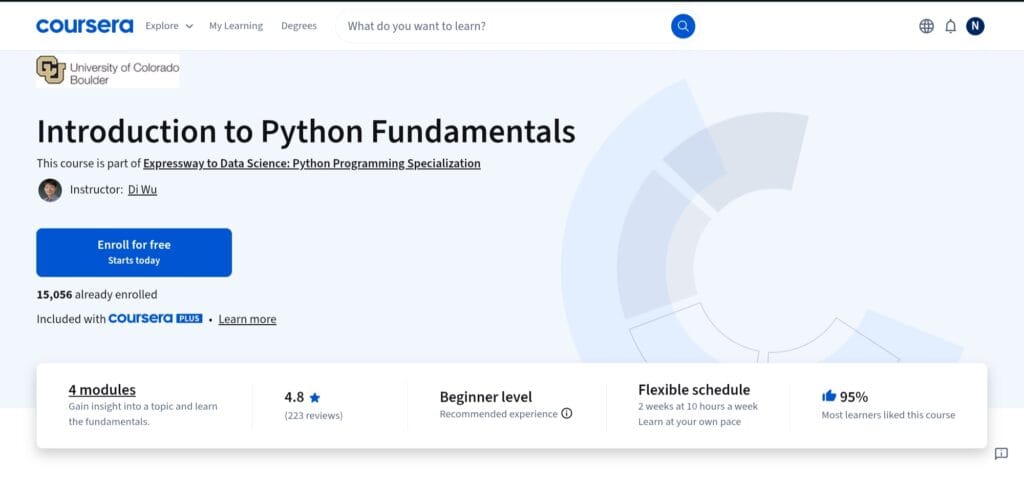Click the Coursera Plus logo
Screen dimensions: 1024x481
click(155, 318)
